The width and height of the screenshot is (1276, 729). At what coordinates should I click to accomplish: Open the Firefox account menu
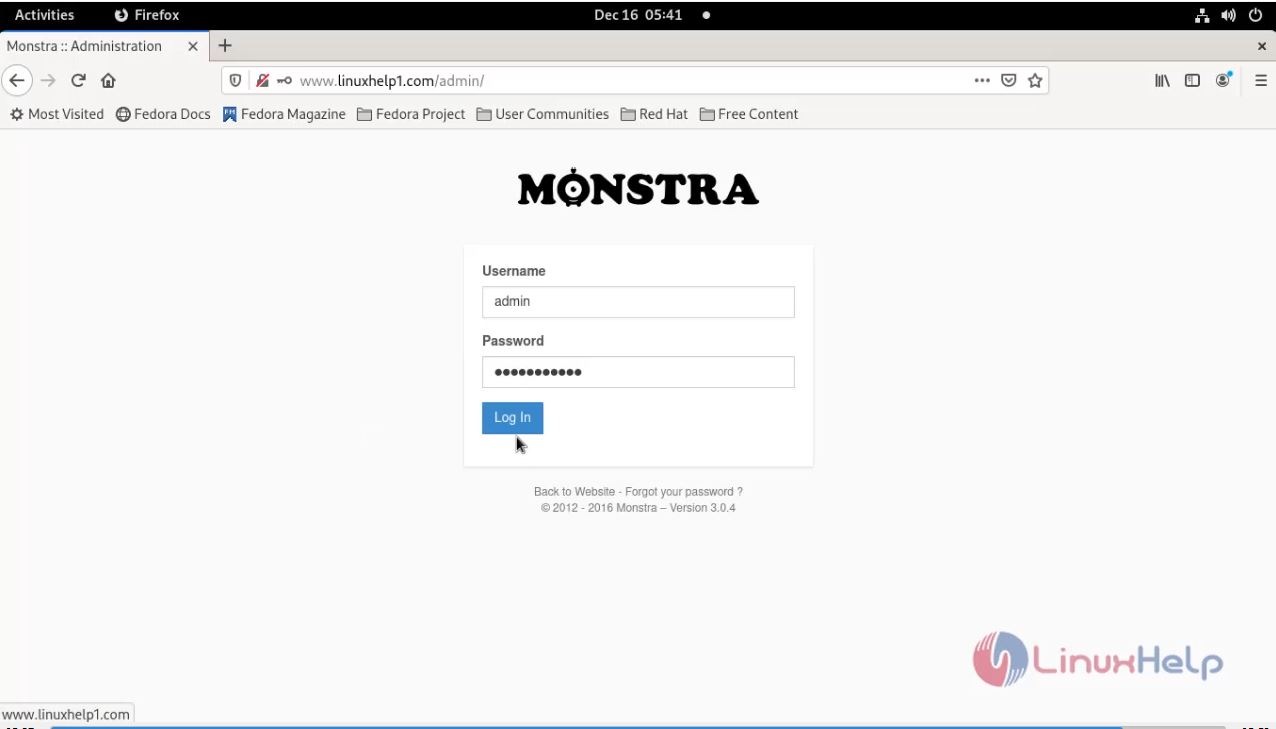(x=1223, y=81)
